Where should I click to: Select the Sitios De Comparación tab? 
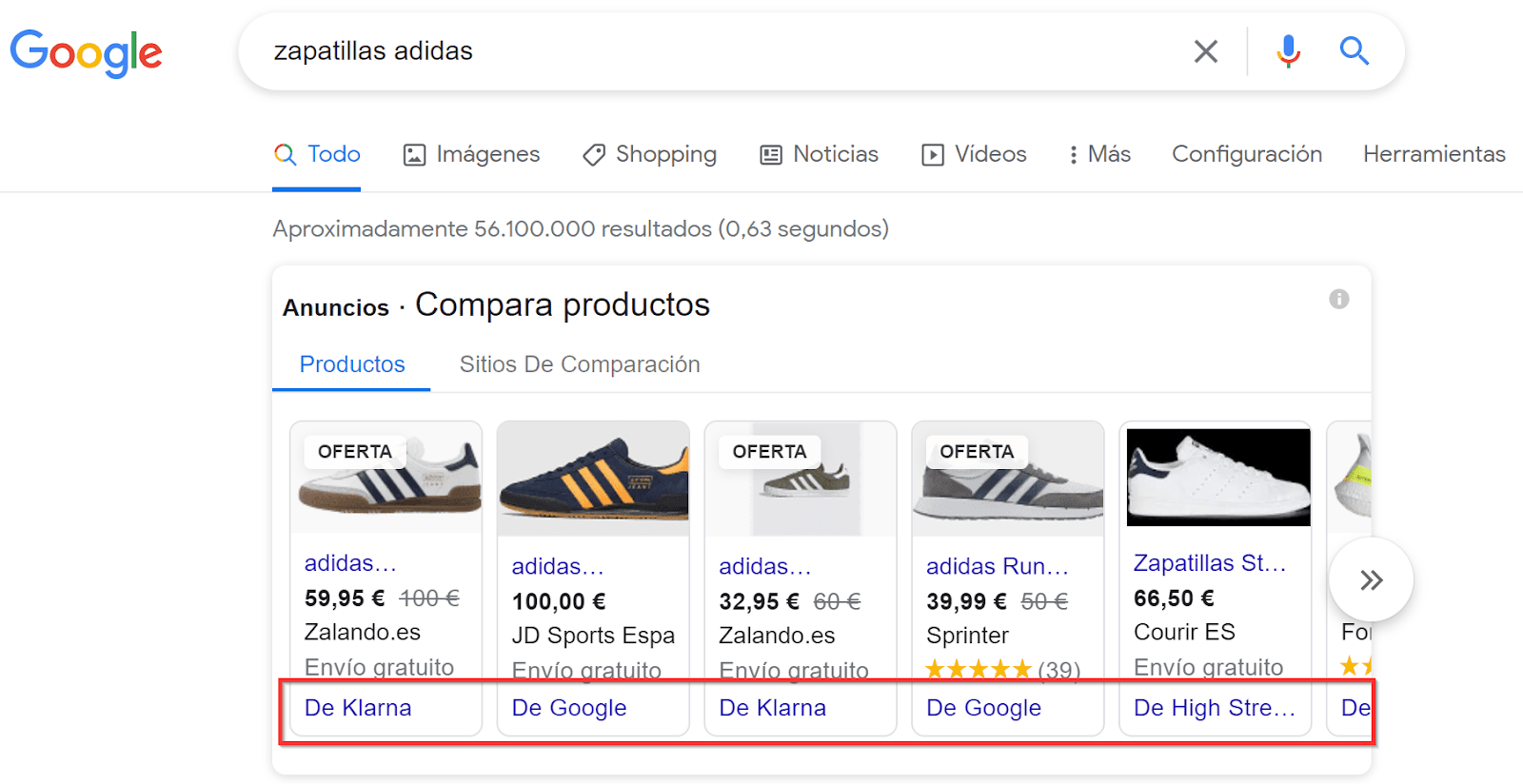point(580,364)
